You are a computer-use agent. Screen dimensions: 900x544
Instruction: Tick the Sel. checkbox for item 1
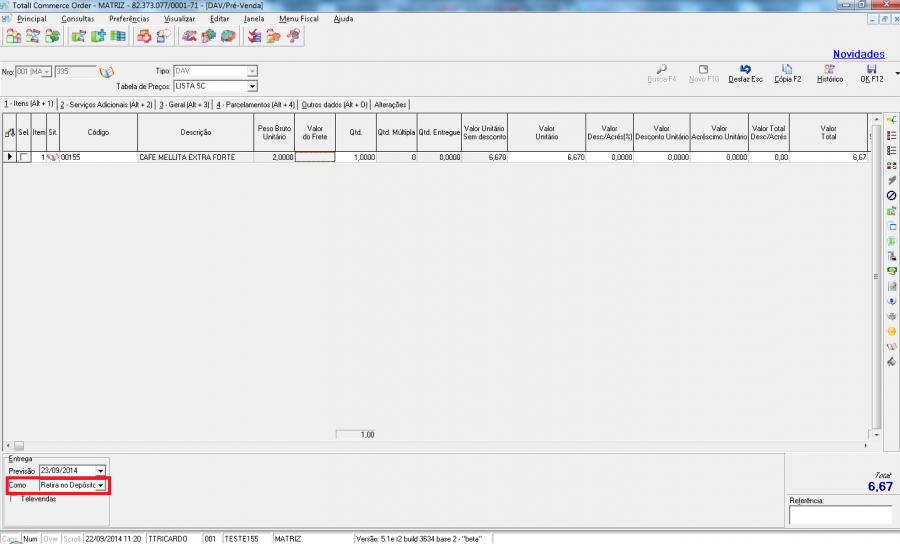pos(24,158)
